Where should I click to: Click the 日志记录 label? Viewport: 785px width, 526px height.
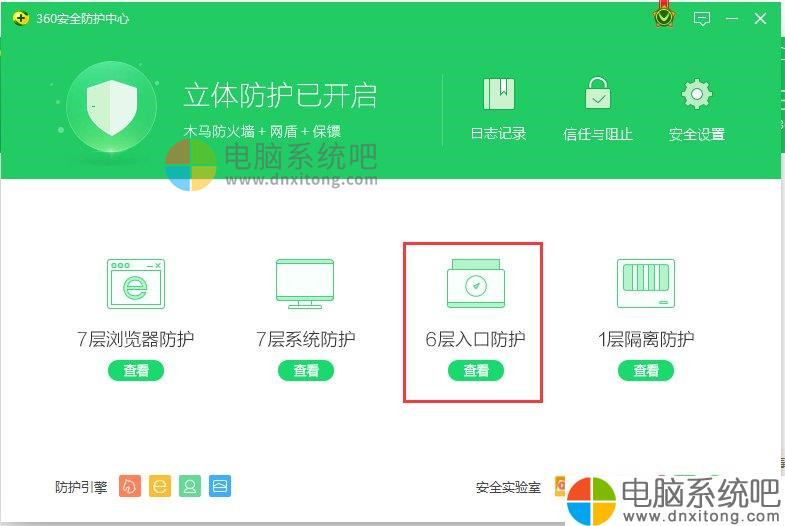click(499, 134)
